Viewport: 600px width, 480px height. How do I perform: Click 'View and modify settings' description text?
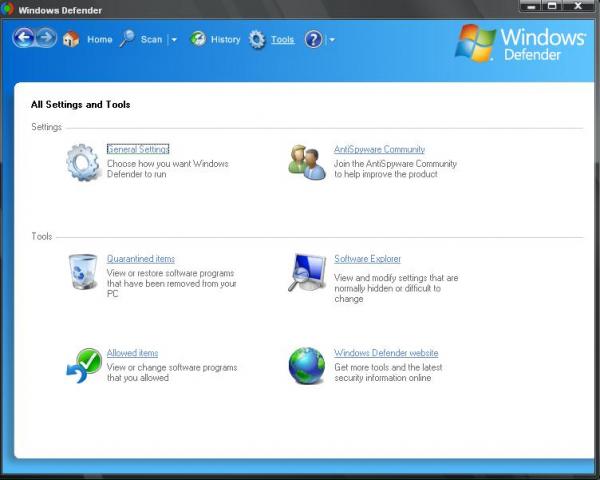tap(396, 288)
